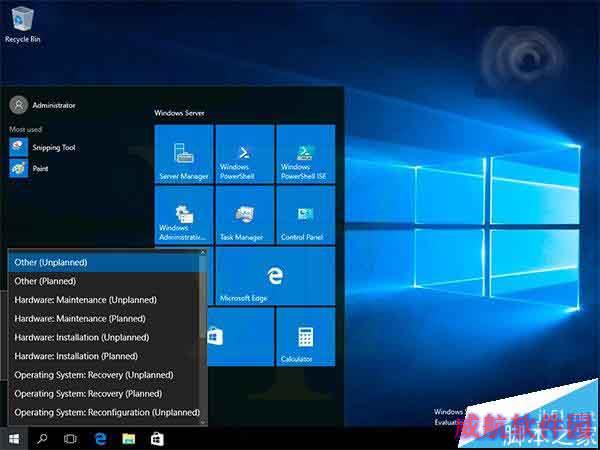Screen dimensions: 600x450
Task: Click the reason list scroll-down arrow
Action: pos(203,422)
